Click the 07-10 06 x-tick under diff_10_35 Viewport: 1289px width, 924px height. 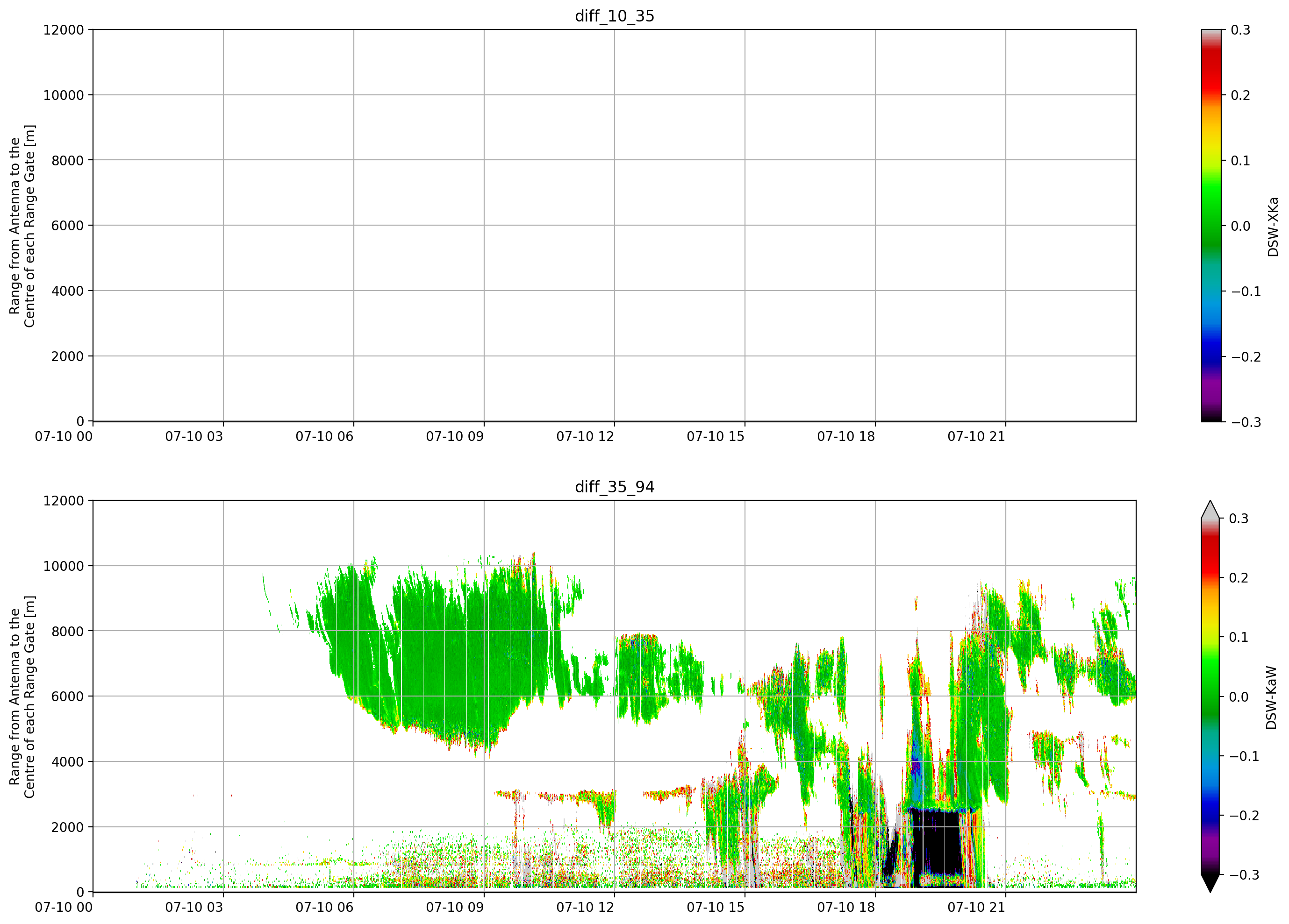click(324, 436)
